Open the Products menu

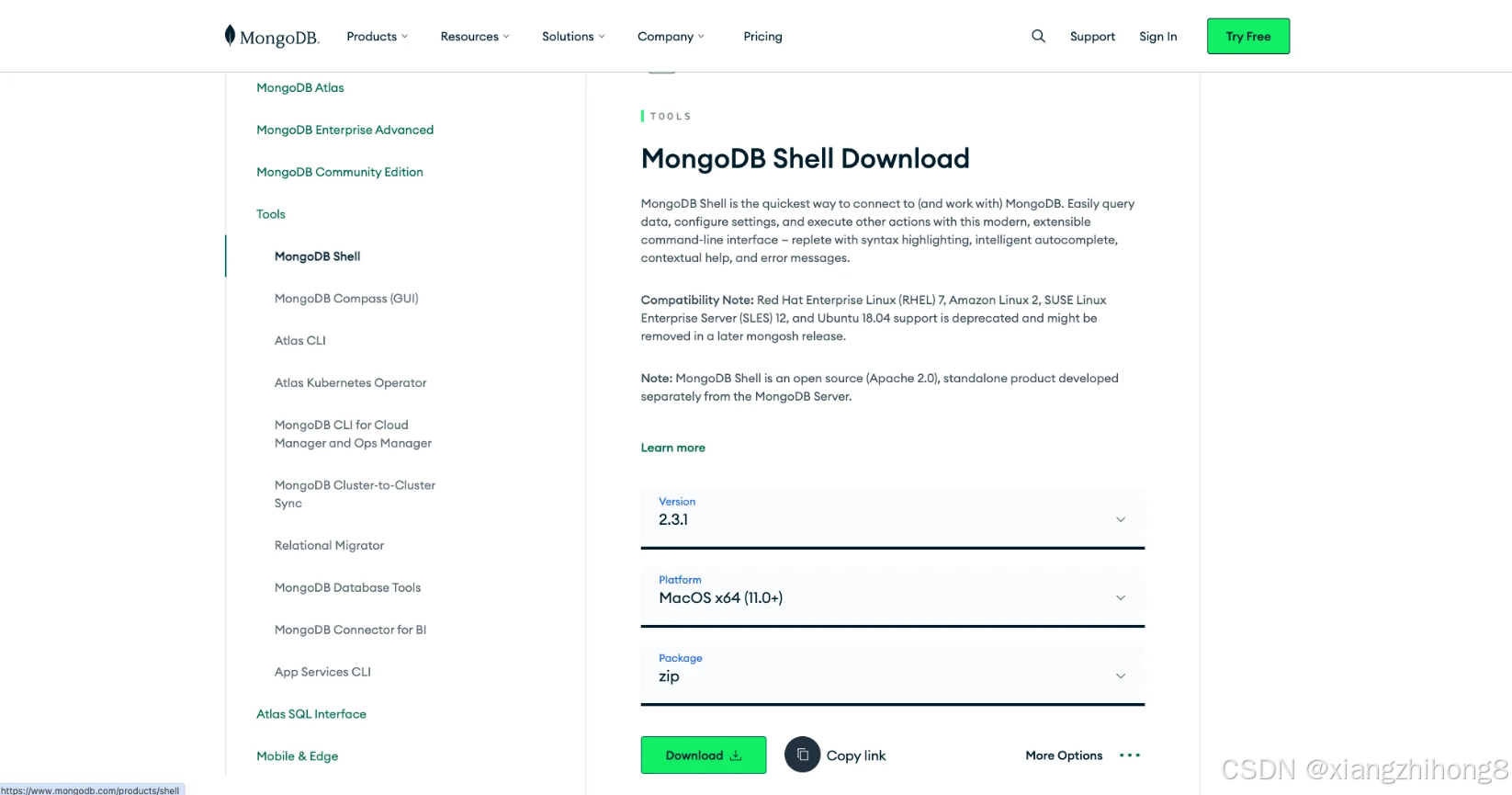click(377, 37)
